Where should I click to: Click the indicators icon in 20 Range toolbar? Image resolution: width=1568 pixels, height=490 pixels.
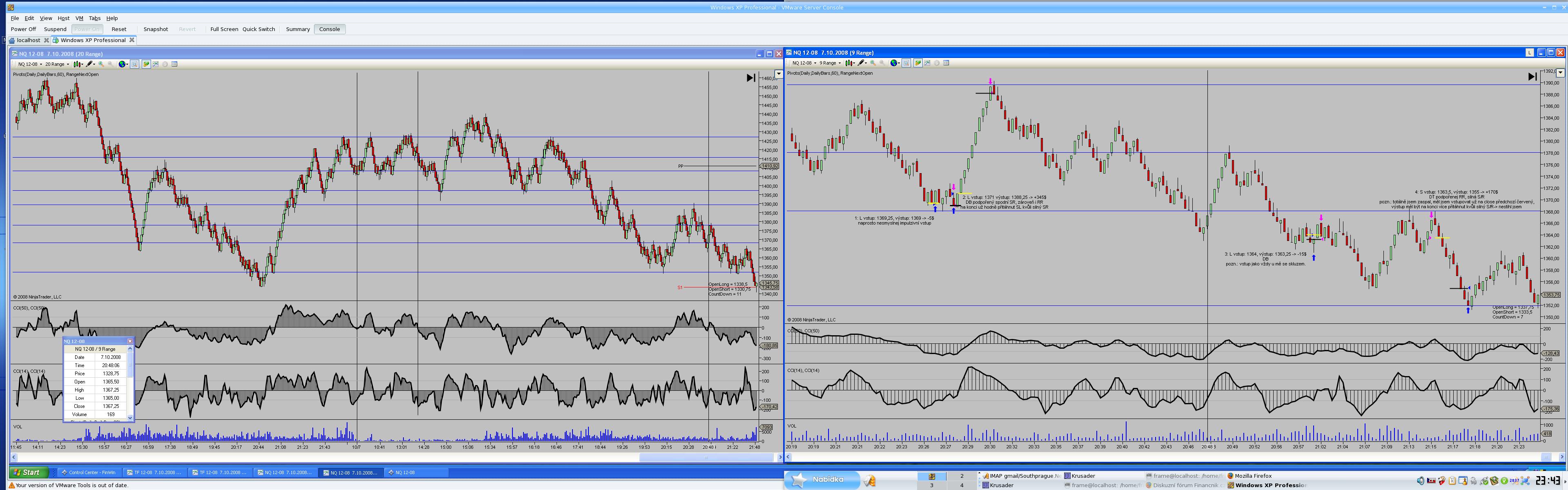(x=155, y=64)
